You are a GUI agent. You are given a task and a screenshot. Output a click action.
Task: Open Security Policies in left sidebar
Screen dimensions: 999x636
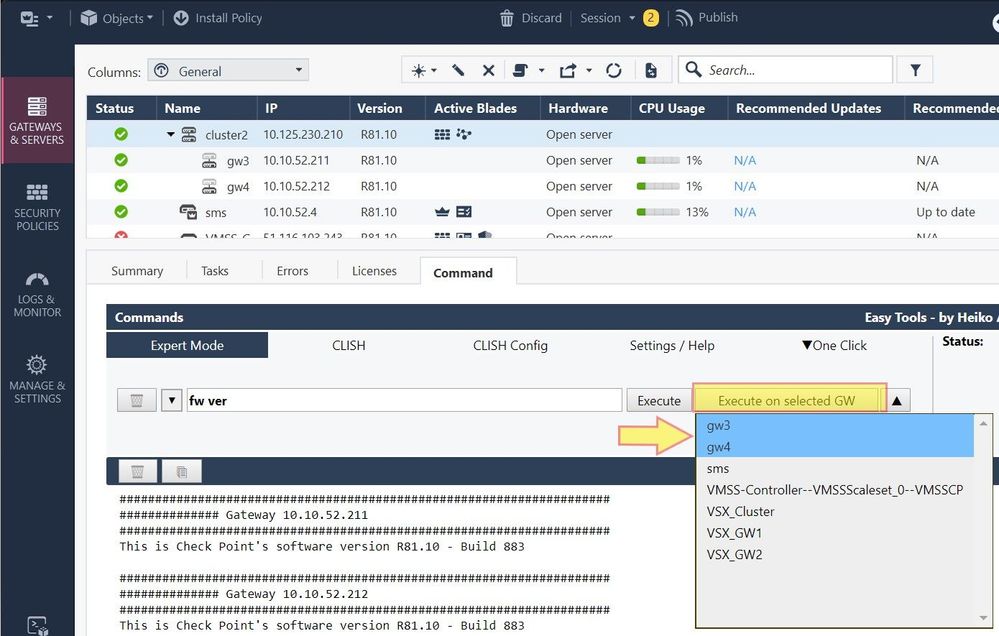tap(37, 205)
